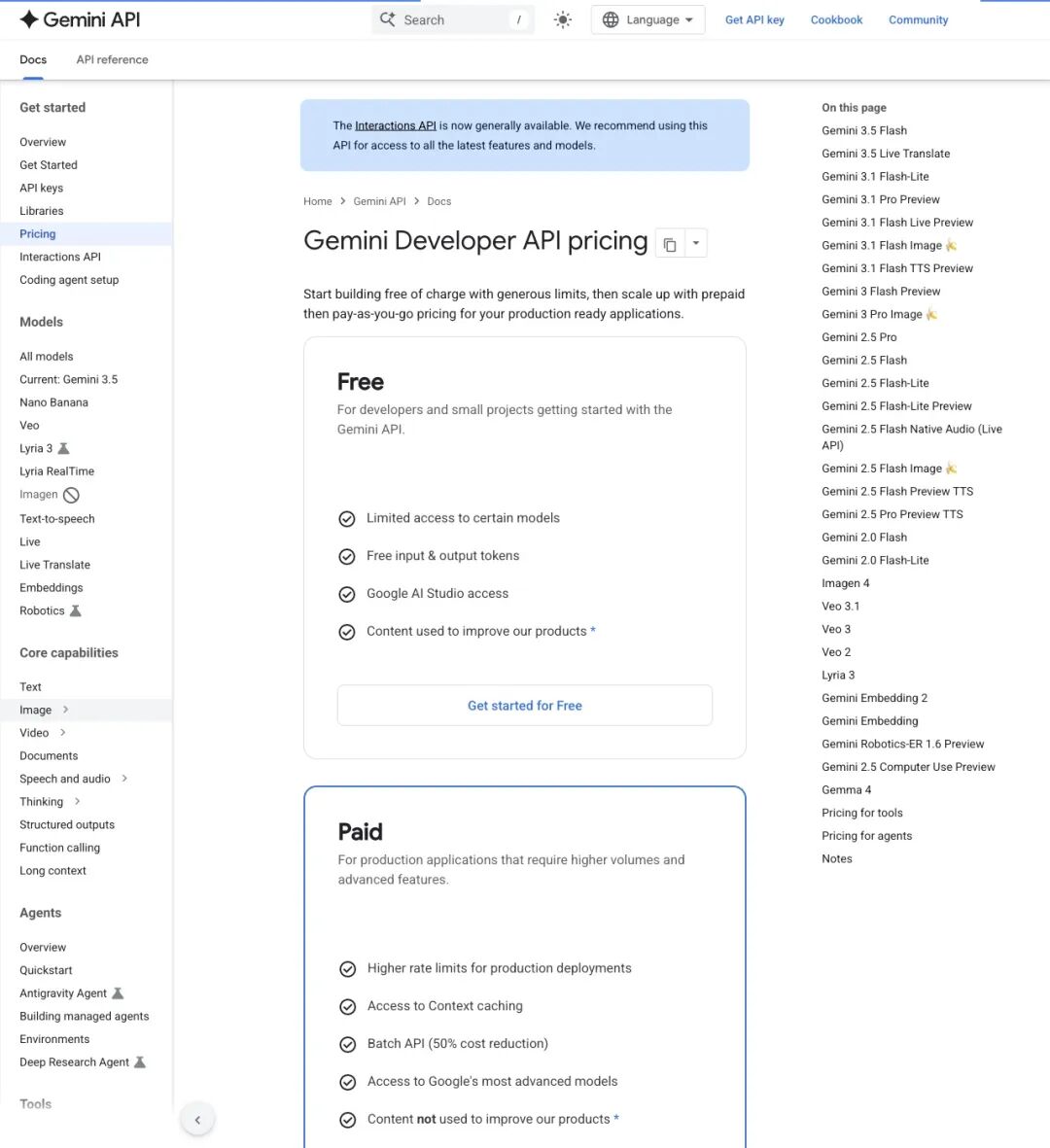Open the Cookbook link

tap(836, 19)
